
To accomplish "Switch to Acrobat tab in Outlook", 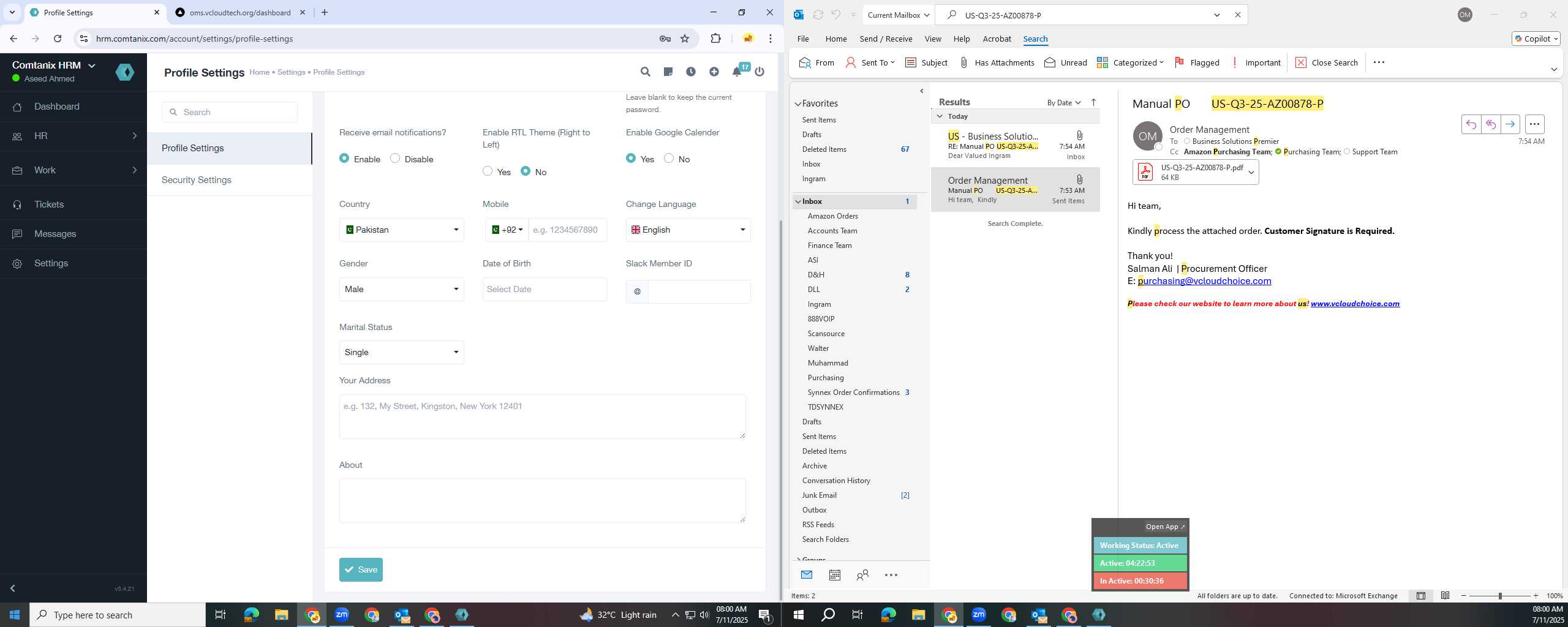I will 997,39.
